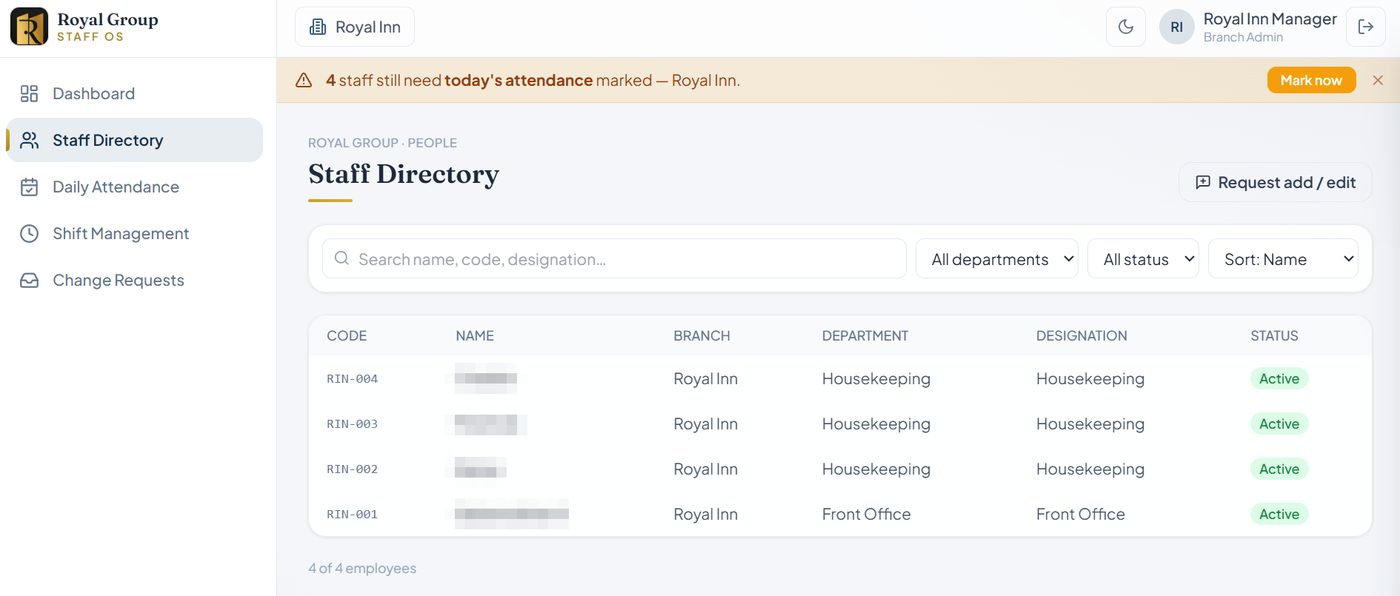Click the Request add / edit button
This screenshot has height=596, width=1400.
point(1276,182)
